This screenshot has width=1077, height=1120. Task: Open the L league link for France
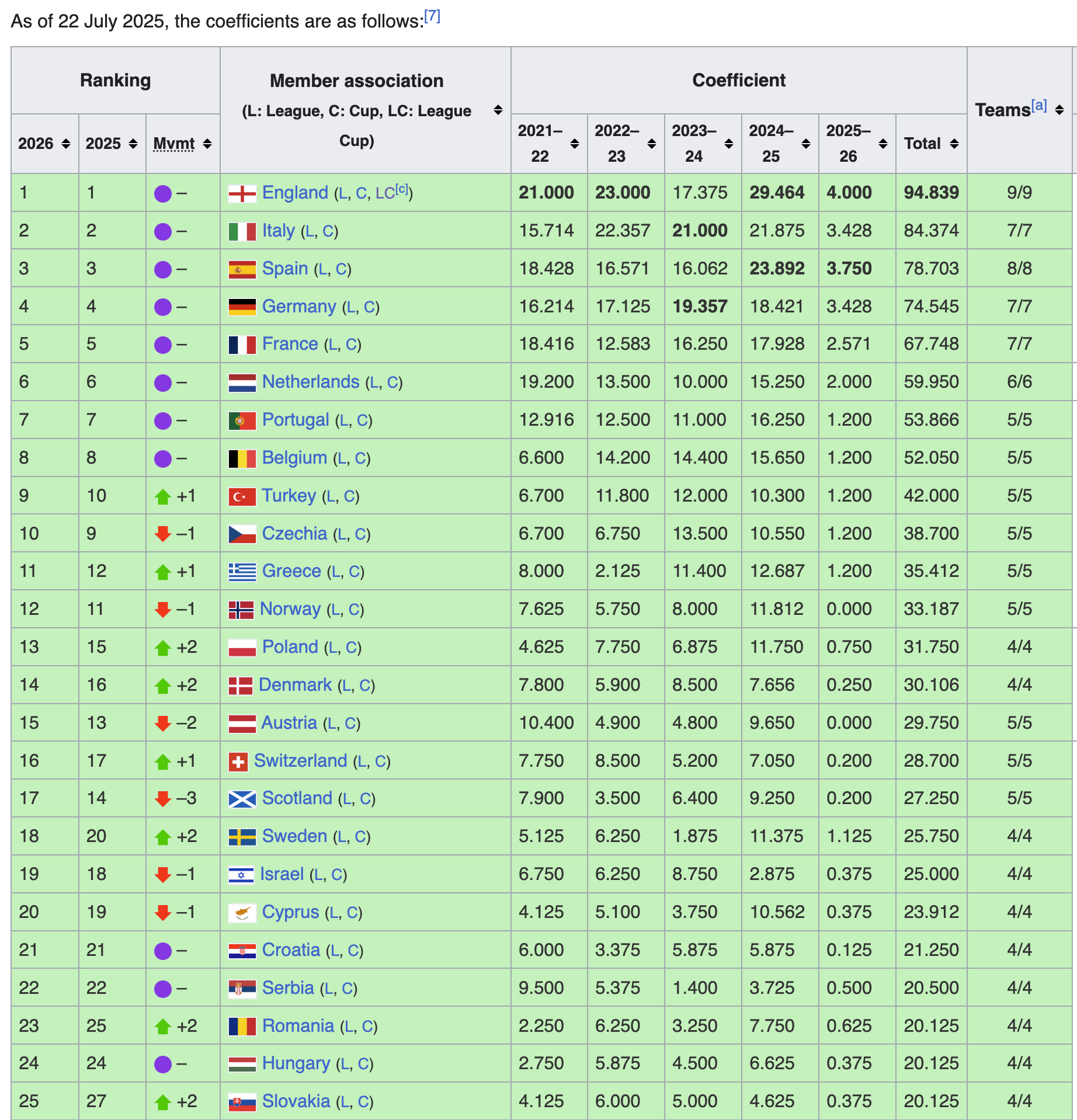(x=333, y=345)
